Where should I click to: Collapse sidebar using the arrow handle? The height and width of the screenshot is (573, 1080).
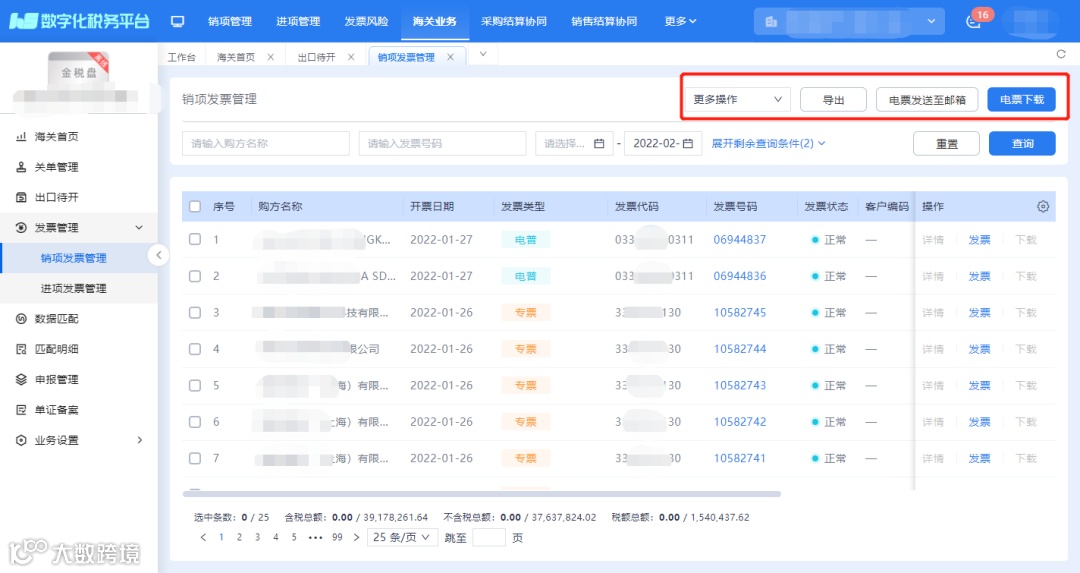(158, 256)
